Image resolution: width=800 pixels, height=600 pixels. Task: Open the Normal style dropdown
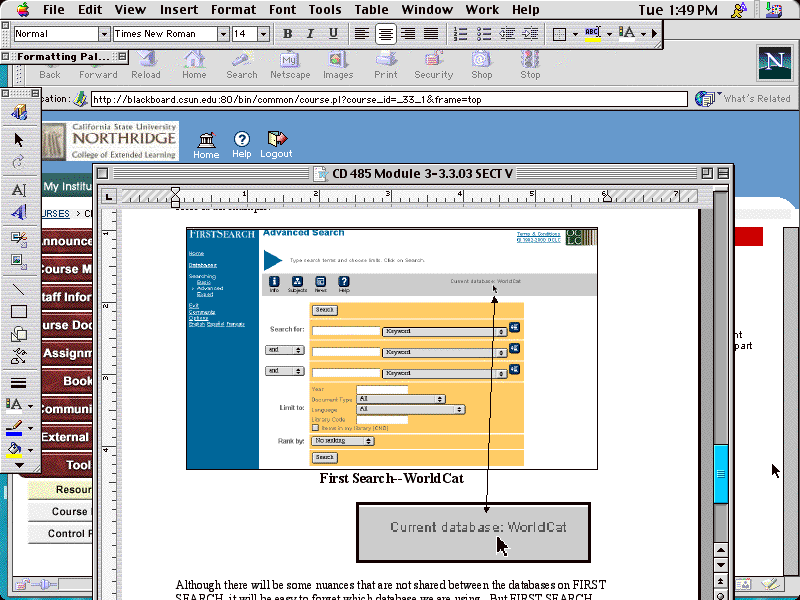(x=104, y=34)
